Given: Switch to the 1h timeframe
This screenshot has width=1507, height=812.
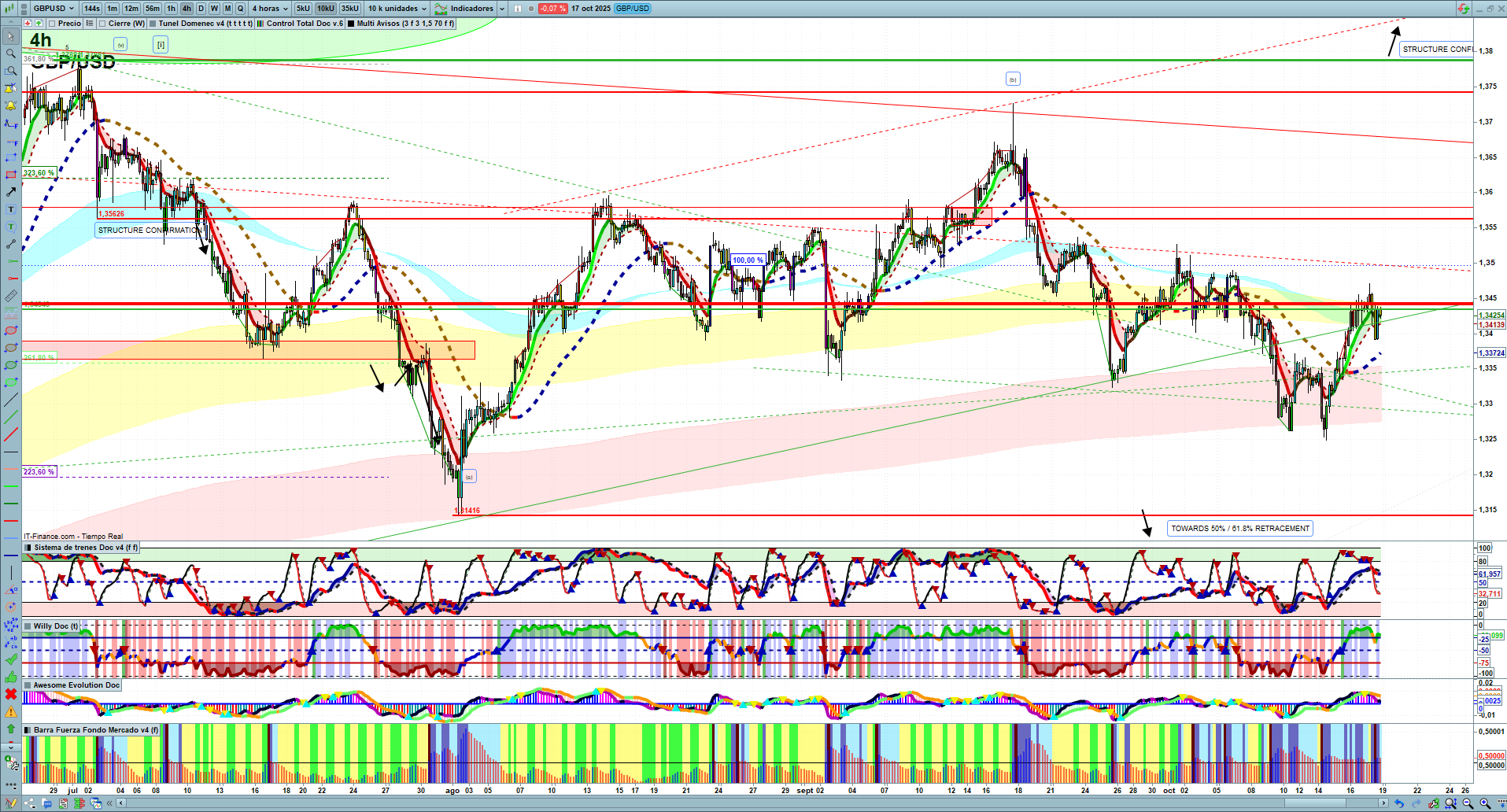Looking at the screenshot, I should pos(171,9).
